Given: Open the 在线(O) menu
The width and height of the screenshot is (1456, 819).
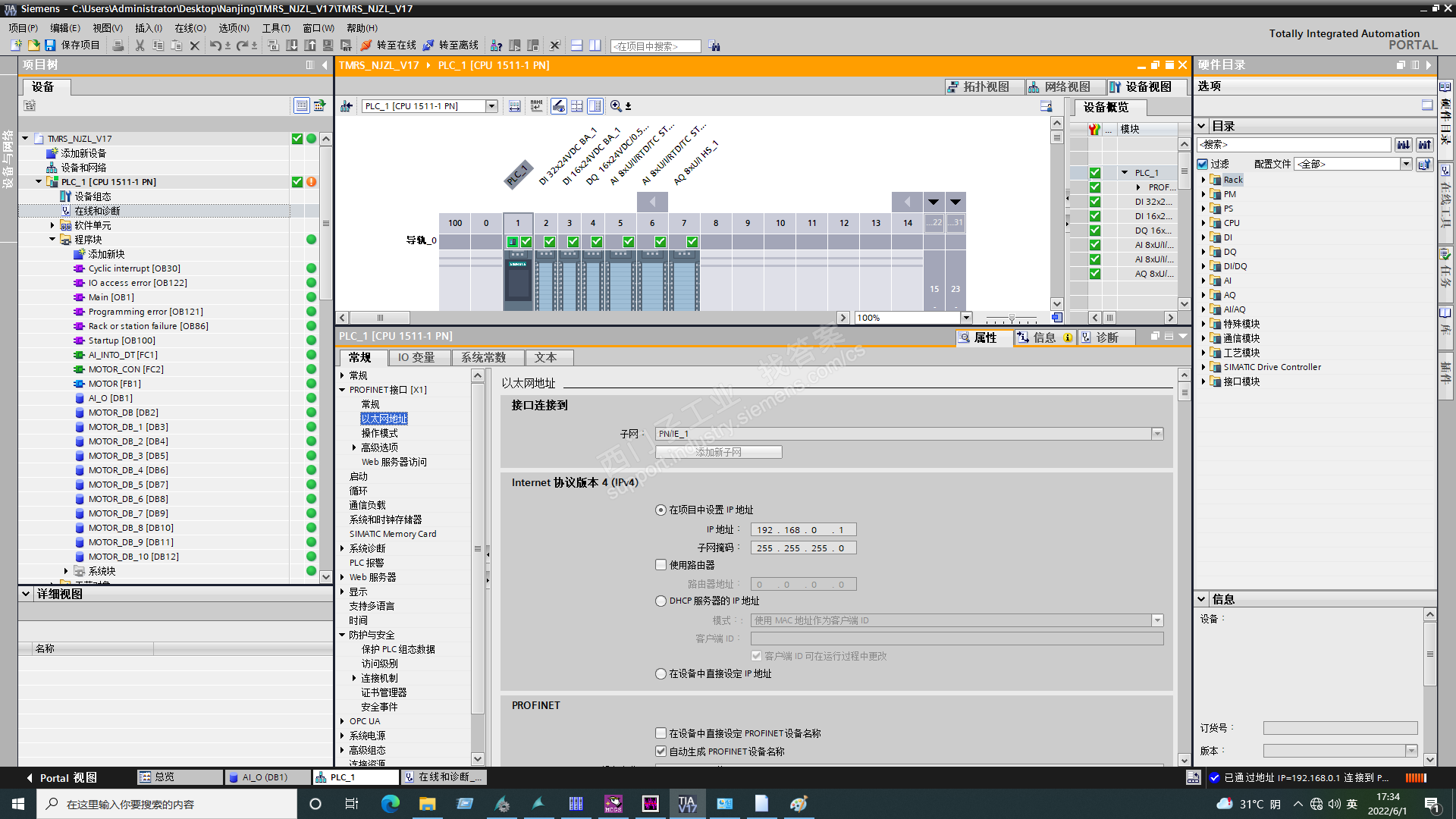Looking at the screenshot, I should [x=190, y=28].
